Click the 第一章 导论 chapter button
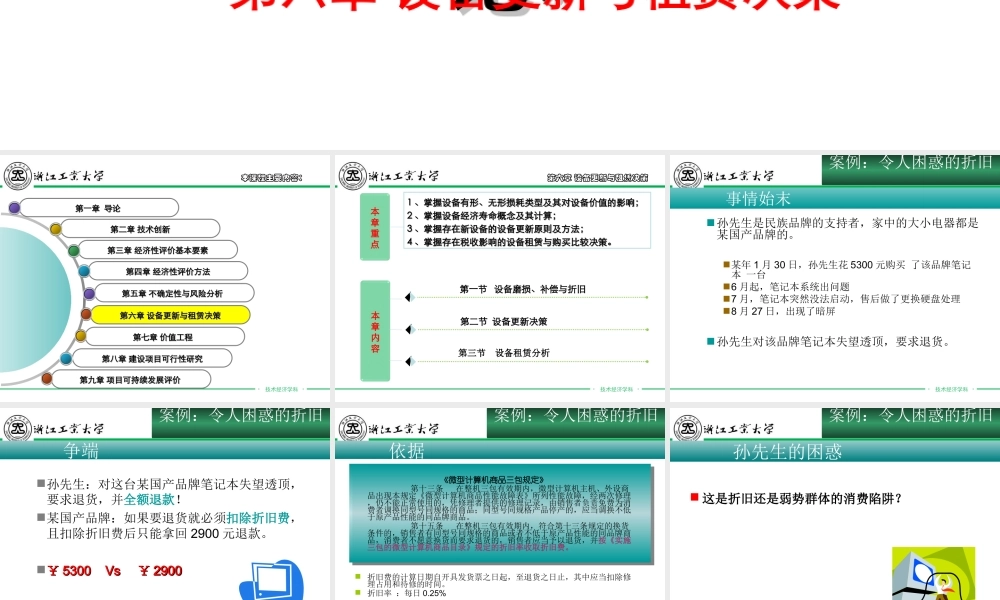 click(x=98, y=207)
